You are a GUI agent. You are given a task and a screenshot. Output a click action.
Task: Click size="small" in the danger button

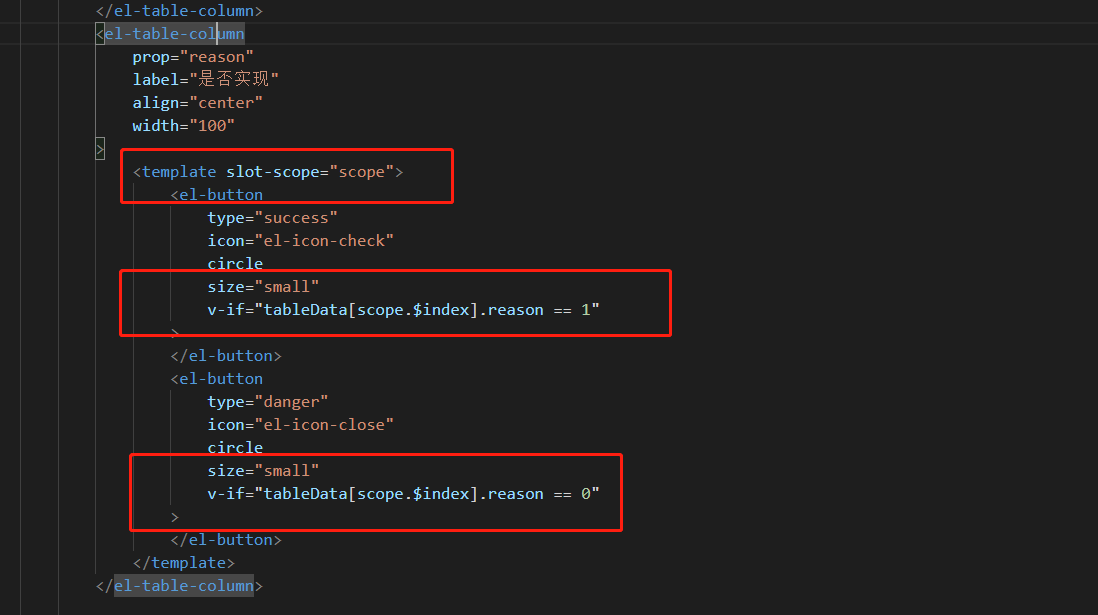pyautogui.click(x=263, y=471)
